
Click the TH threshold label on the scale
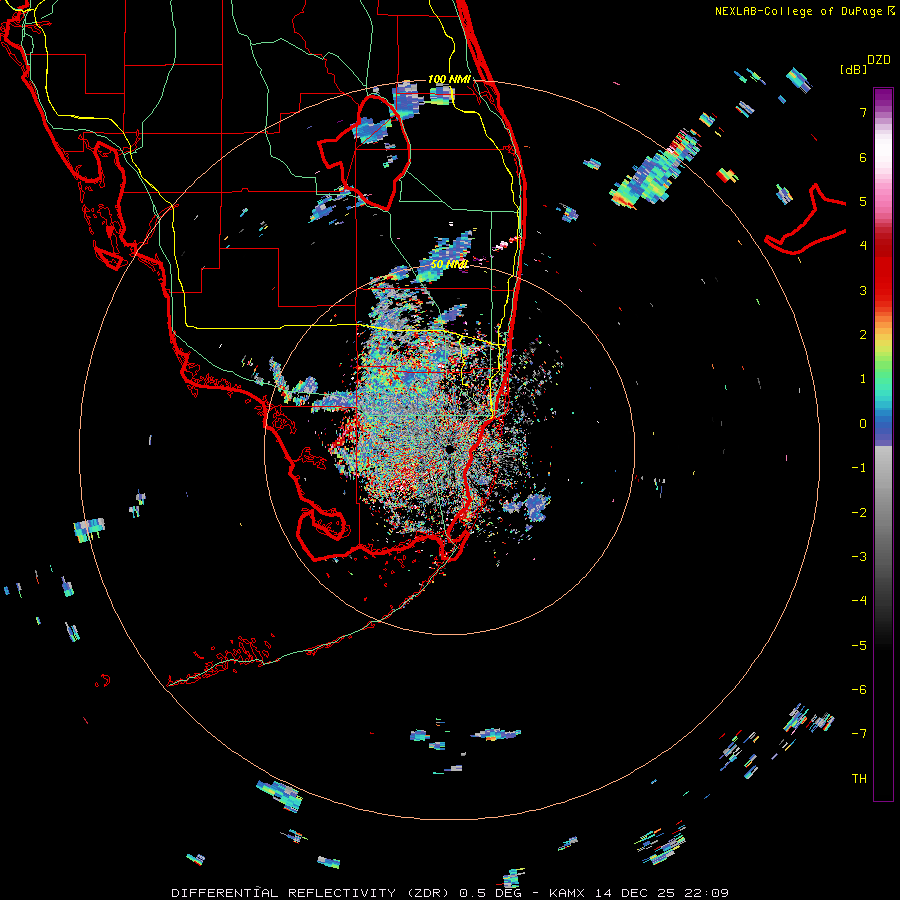[859, 779]
